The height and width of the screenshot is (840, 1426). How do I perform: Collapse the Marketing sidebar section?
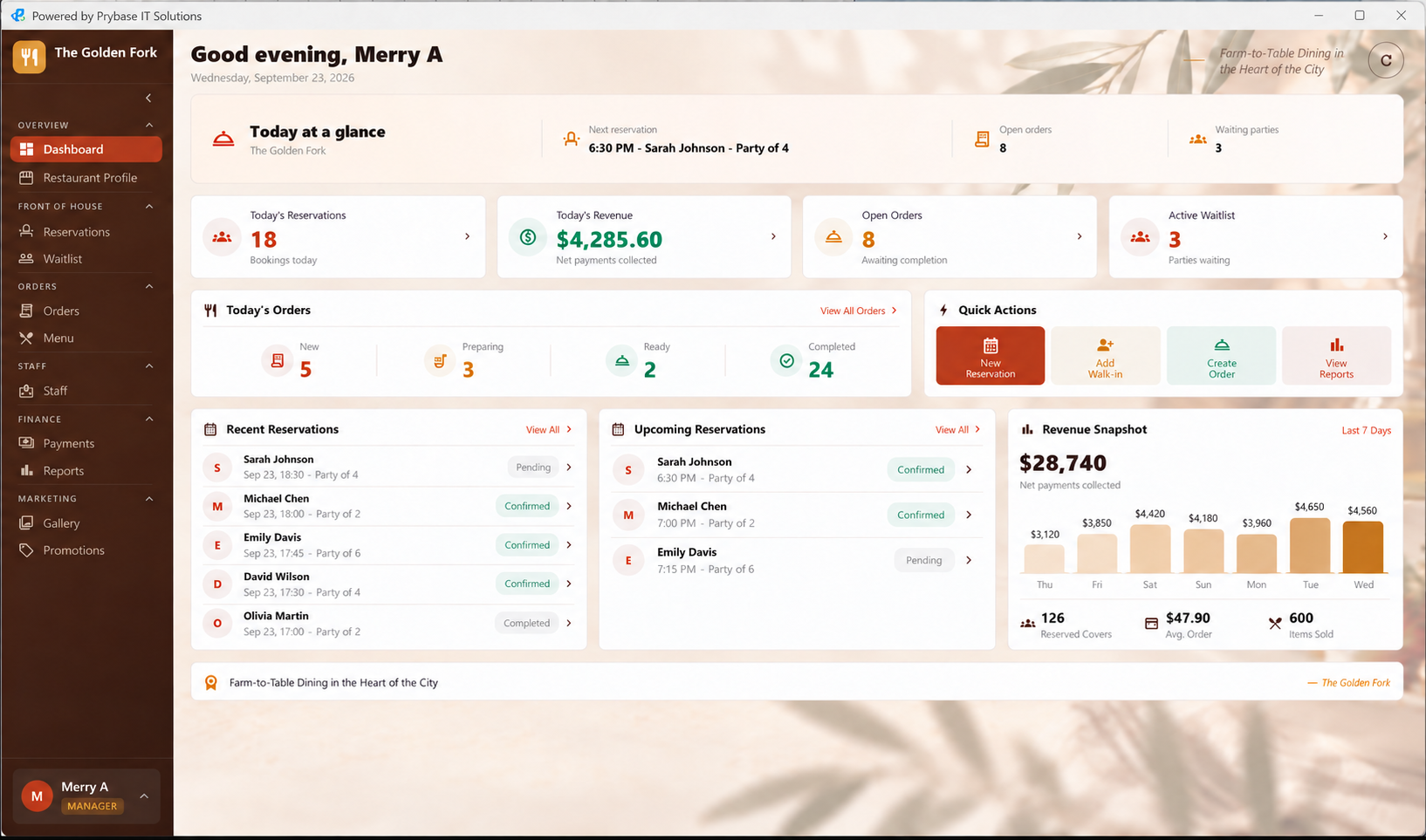[x=149, y=499]
